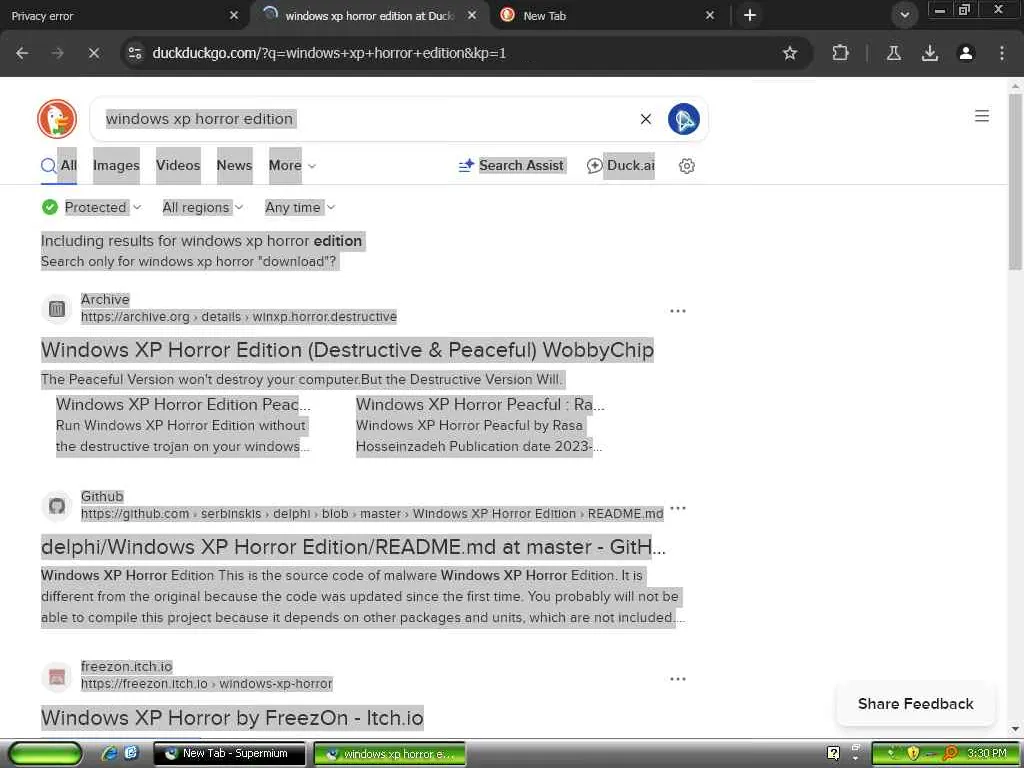1024x768 pixels.
Task: Open the Chrome Labs flask icon
Action: 893,53
